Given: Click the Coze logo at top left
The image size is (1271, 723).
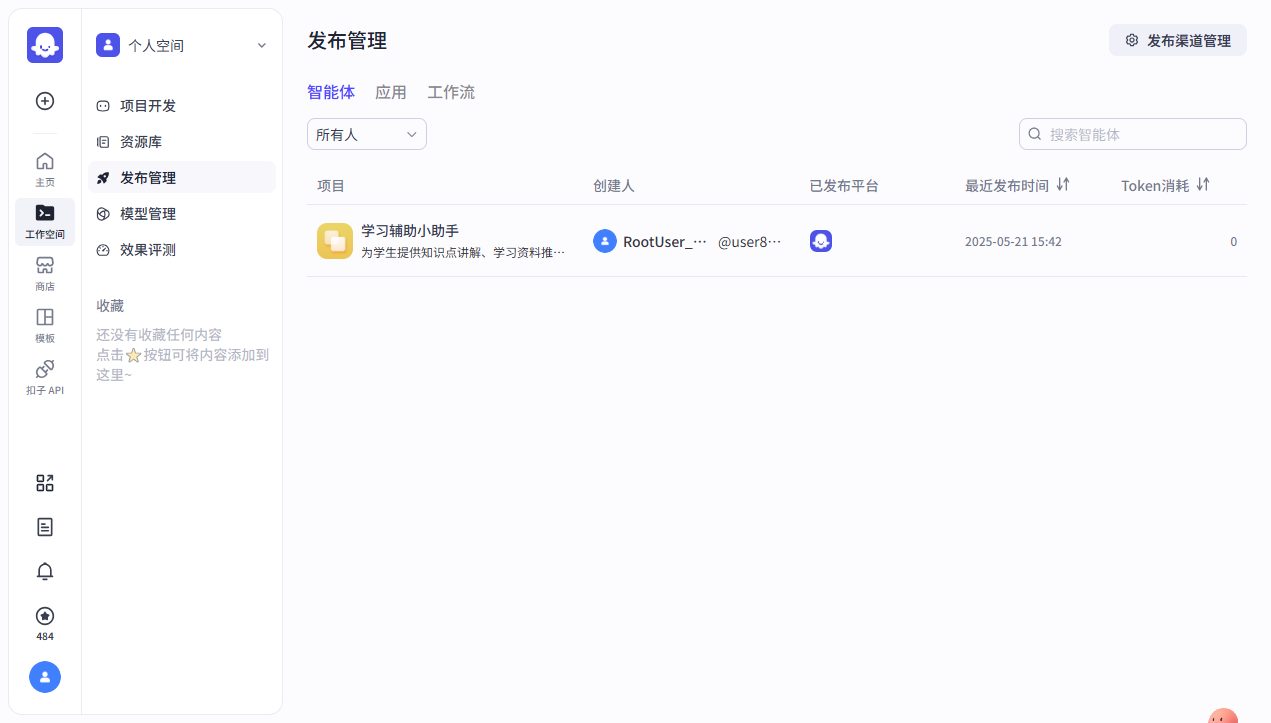Looking at the screenshot, I should 44,45.
